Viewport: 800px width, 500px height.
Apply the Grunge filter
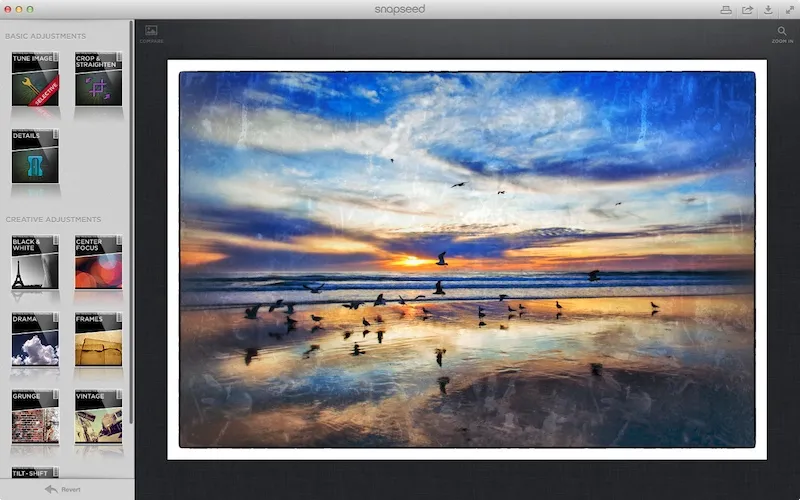pos(35,418)
